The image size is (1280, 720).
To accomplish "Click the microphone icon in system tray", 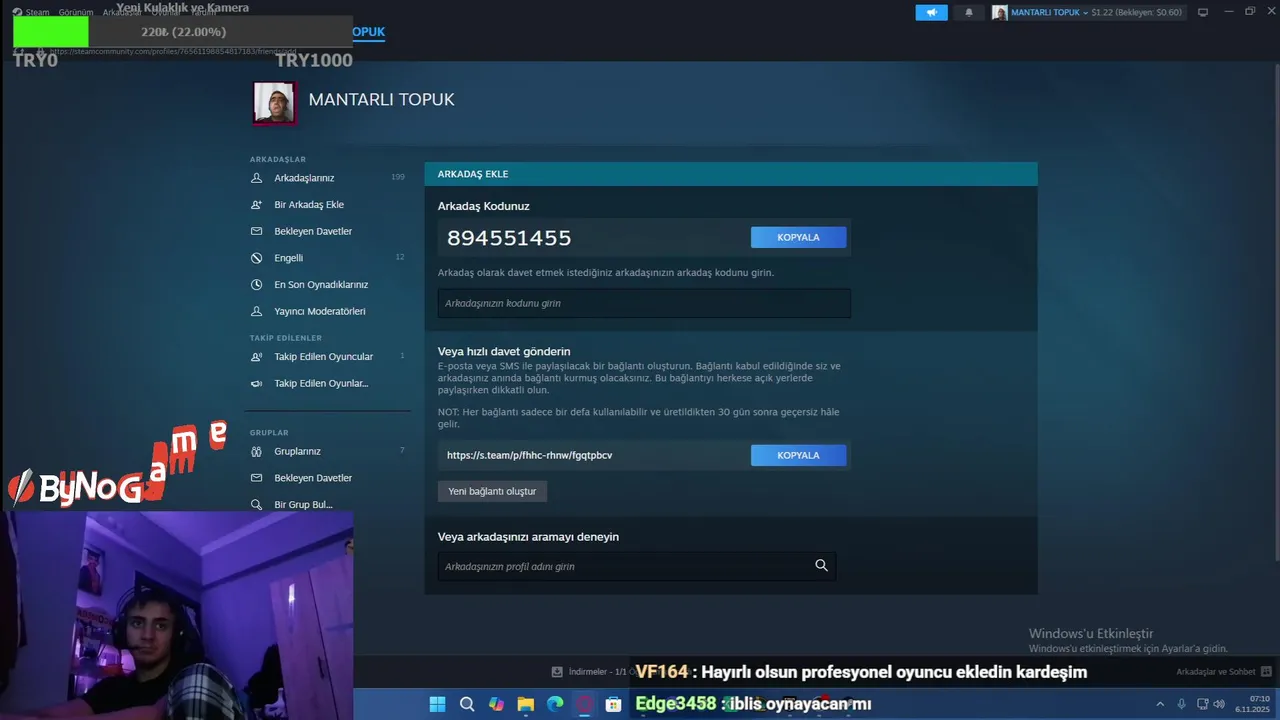I will point(1182,704).
